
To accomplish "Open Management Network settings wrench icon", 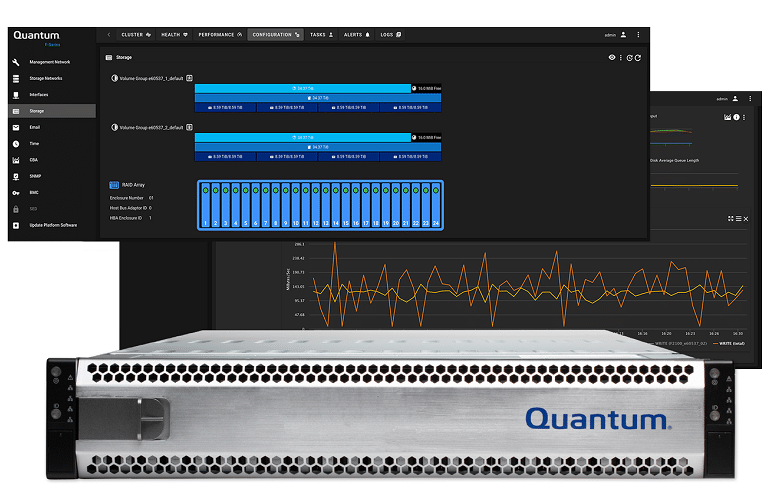I will (x=16, y=62).
